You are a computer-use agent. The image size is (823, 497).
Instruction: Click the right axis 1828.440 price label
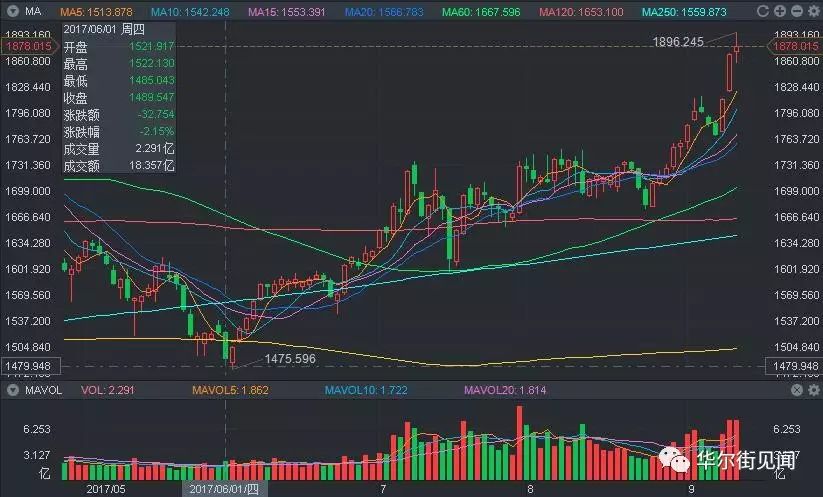tap(796, 87)
